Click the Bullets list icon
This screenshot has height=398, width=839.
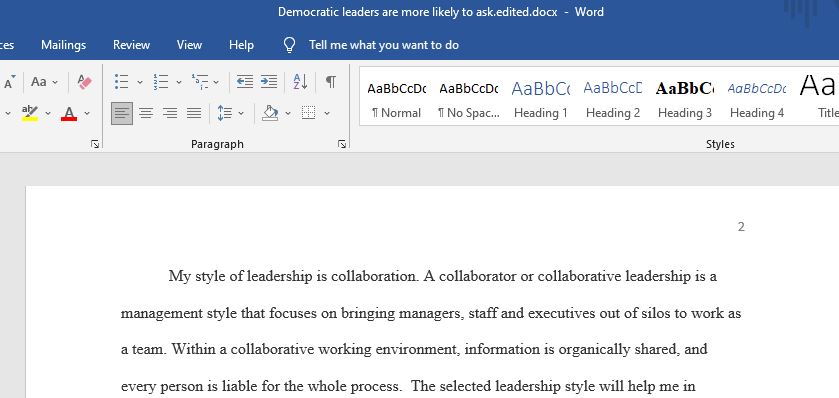[122, 82]
